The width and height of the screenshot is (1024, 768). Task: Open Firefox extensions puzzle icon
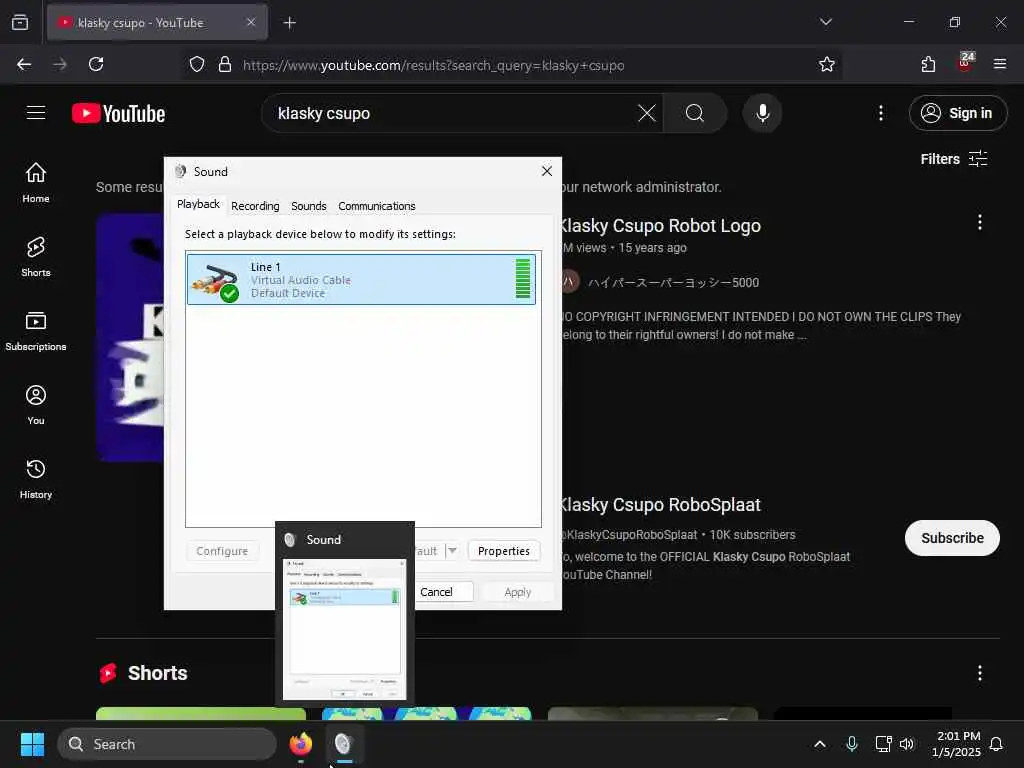tap(928, 64)
